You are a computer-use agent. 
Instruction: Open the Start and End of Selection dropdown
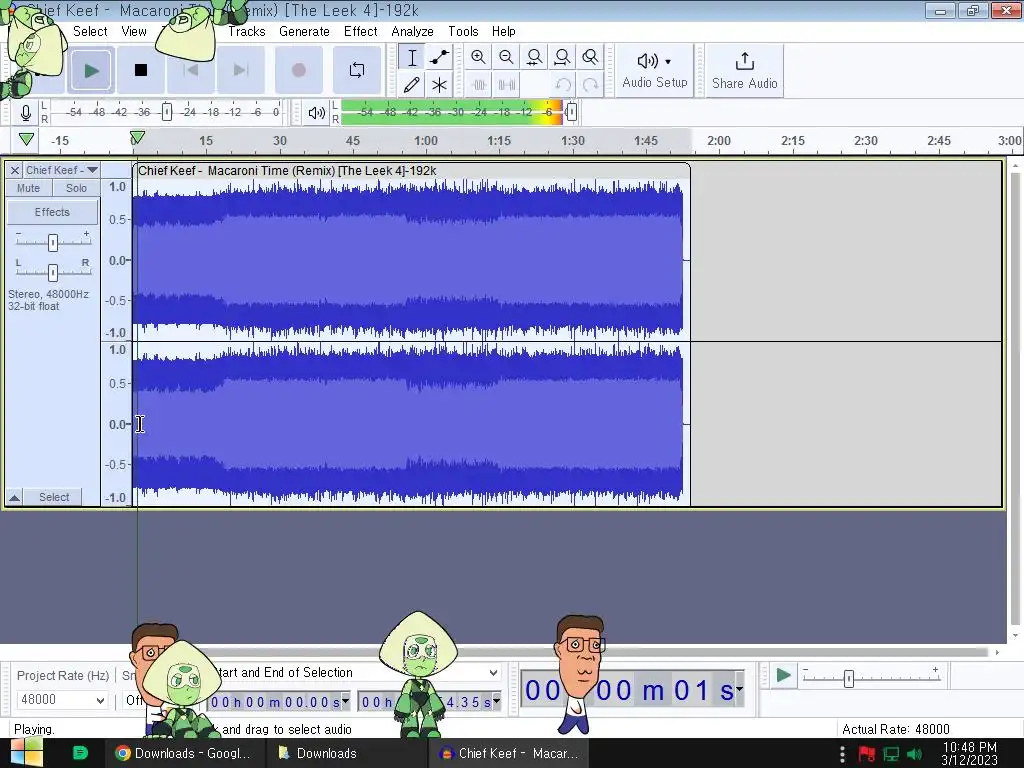coord(493,673)
